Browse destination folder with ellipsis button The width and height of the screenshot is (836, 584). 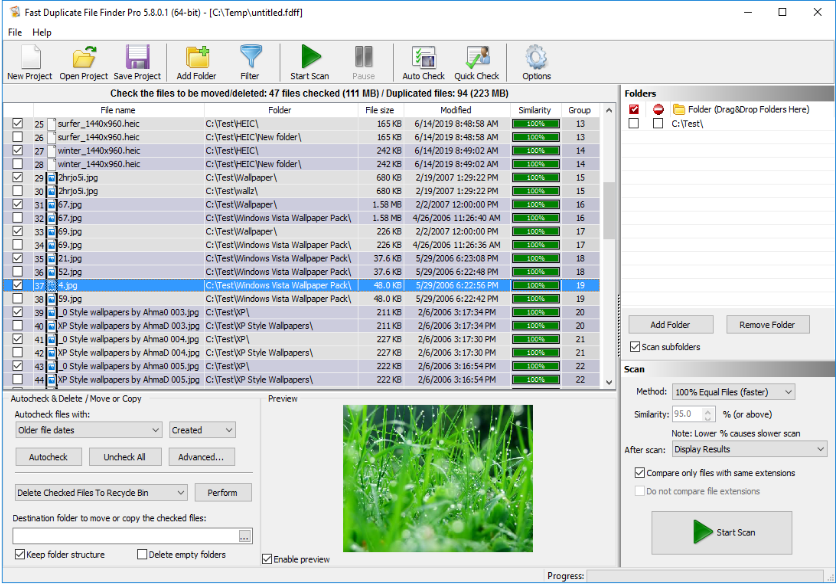245,537
